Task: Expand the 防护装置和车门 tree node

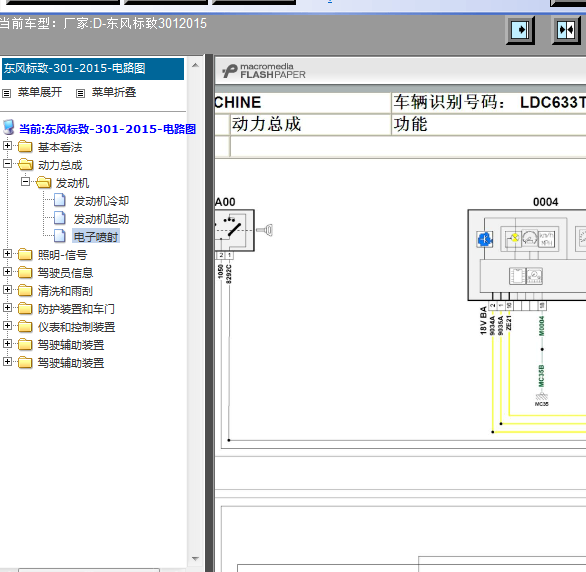Action: point(7,307)
